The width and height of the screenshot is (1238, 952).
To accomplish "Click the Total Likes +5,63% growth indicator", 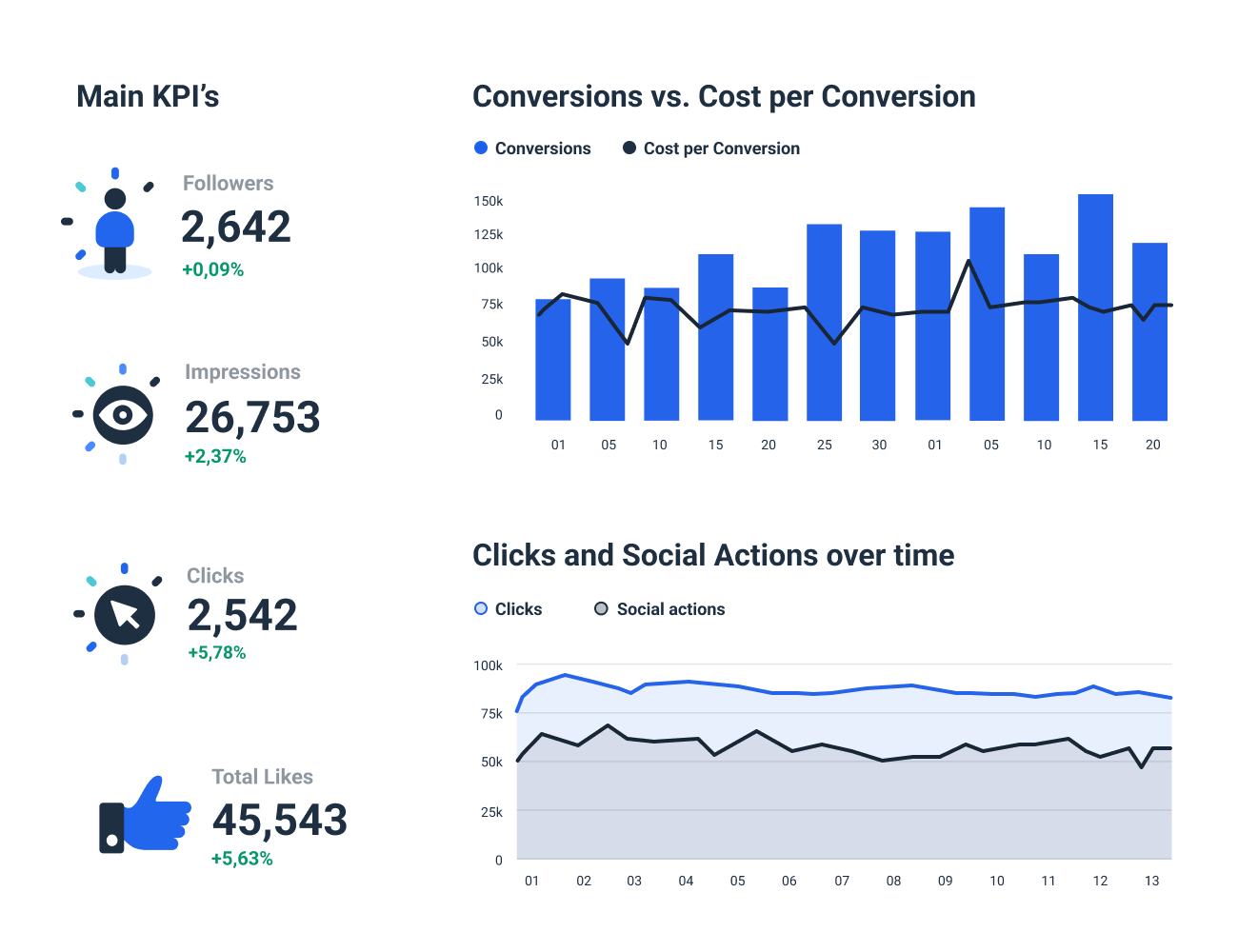I will pos(241,858).
